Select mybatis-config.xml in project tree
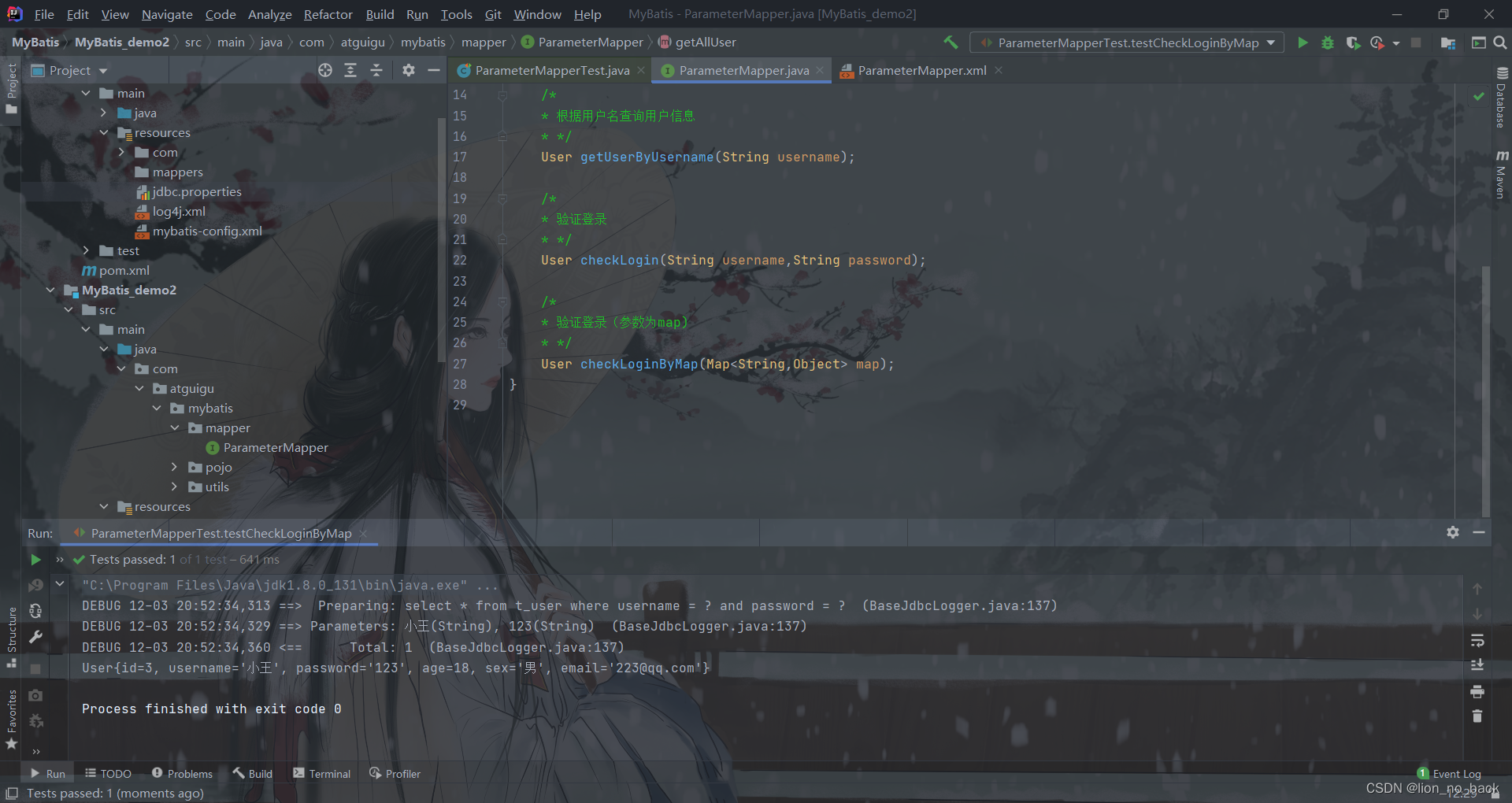The width and height of the screenshot is (1512, 803). [x=207, y=231]
